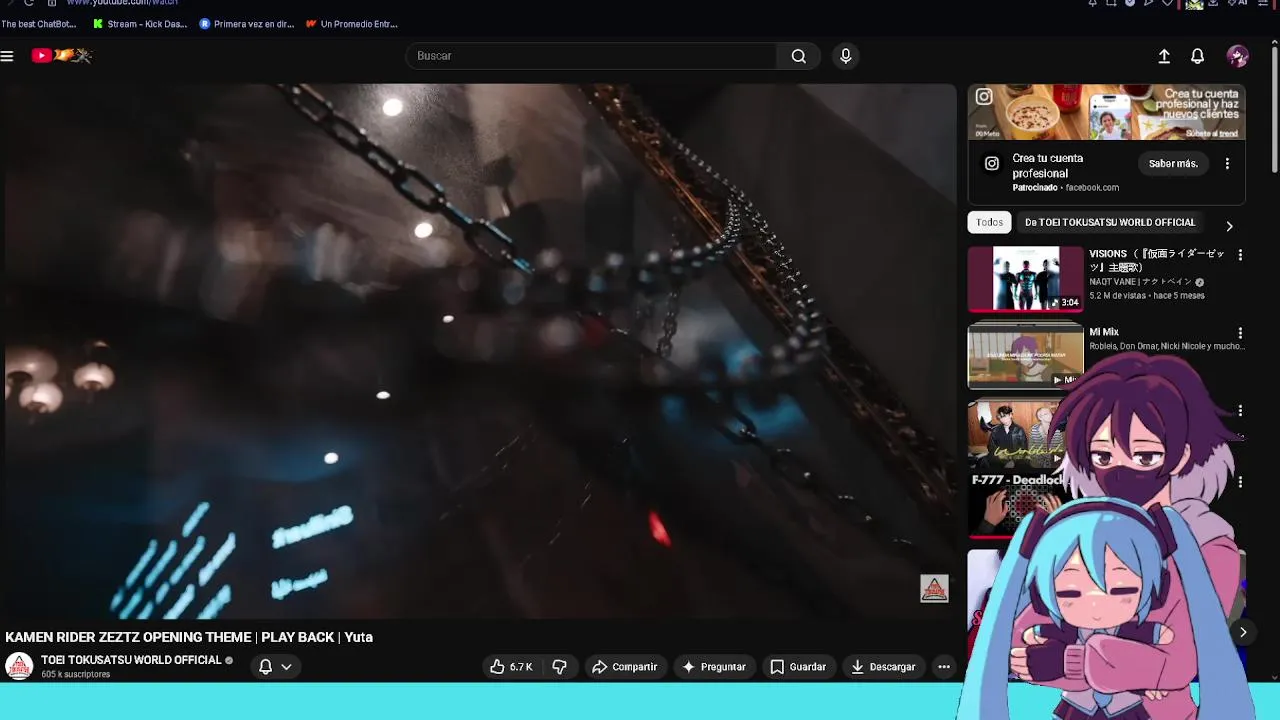This screenshot has width=1280, height=720.
Task: Open the channel notification bell dropdown
Action: point(275,667)
